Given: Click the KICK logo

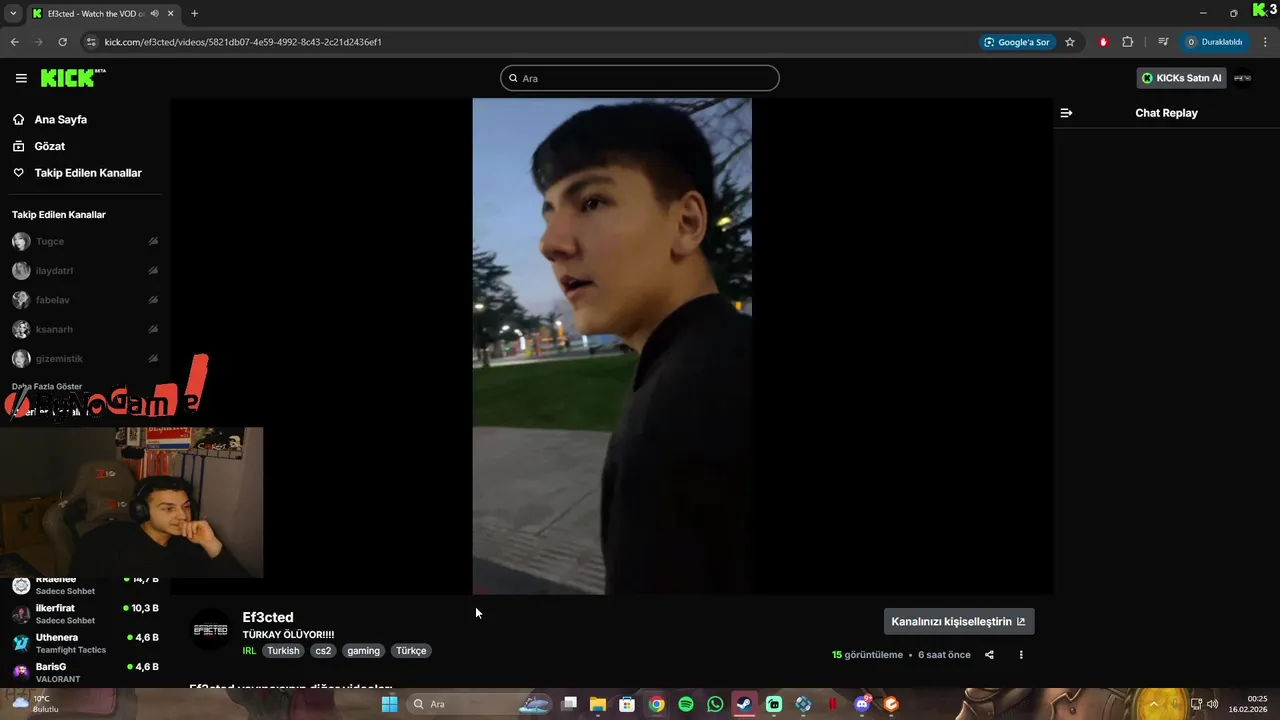Looking at the screenshot, I should point(72,78).
